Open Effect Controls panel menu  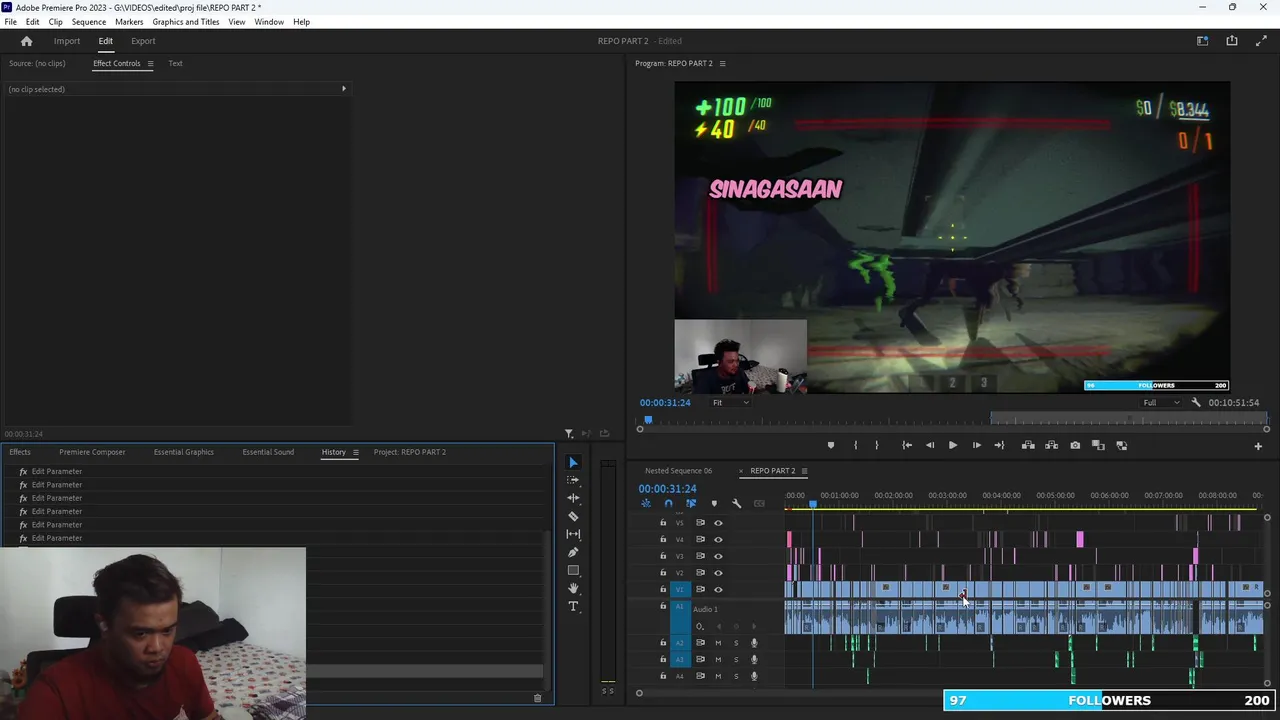tap(150, 63)
